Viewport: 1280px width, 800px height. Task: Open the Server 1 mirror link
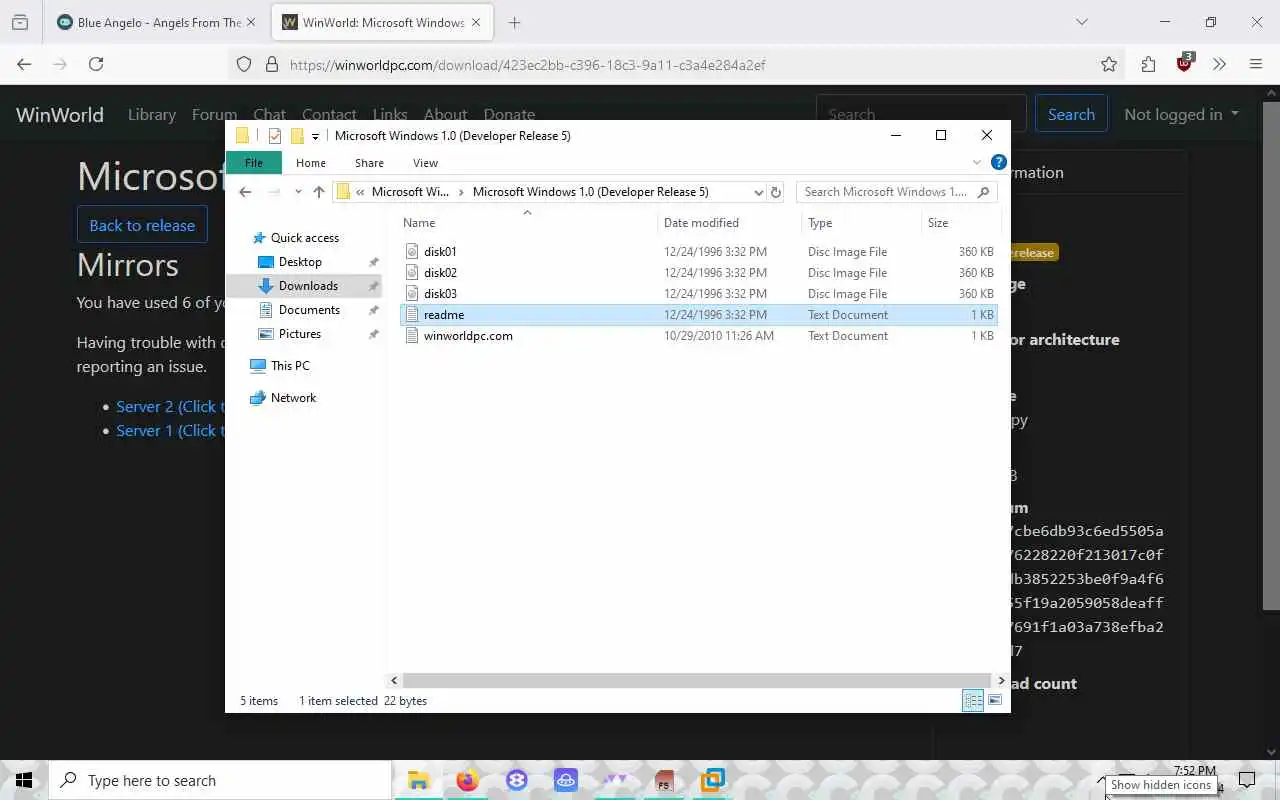[x=170, y=430]
